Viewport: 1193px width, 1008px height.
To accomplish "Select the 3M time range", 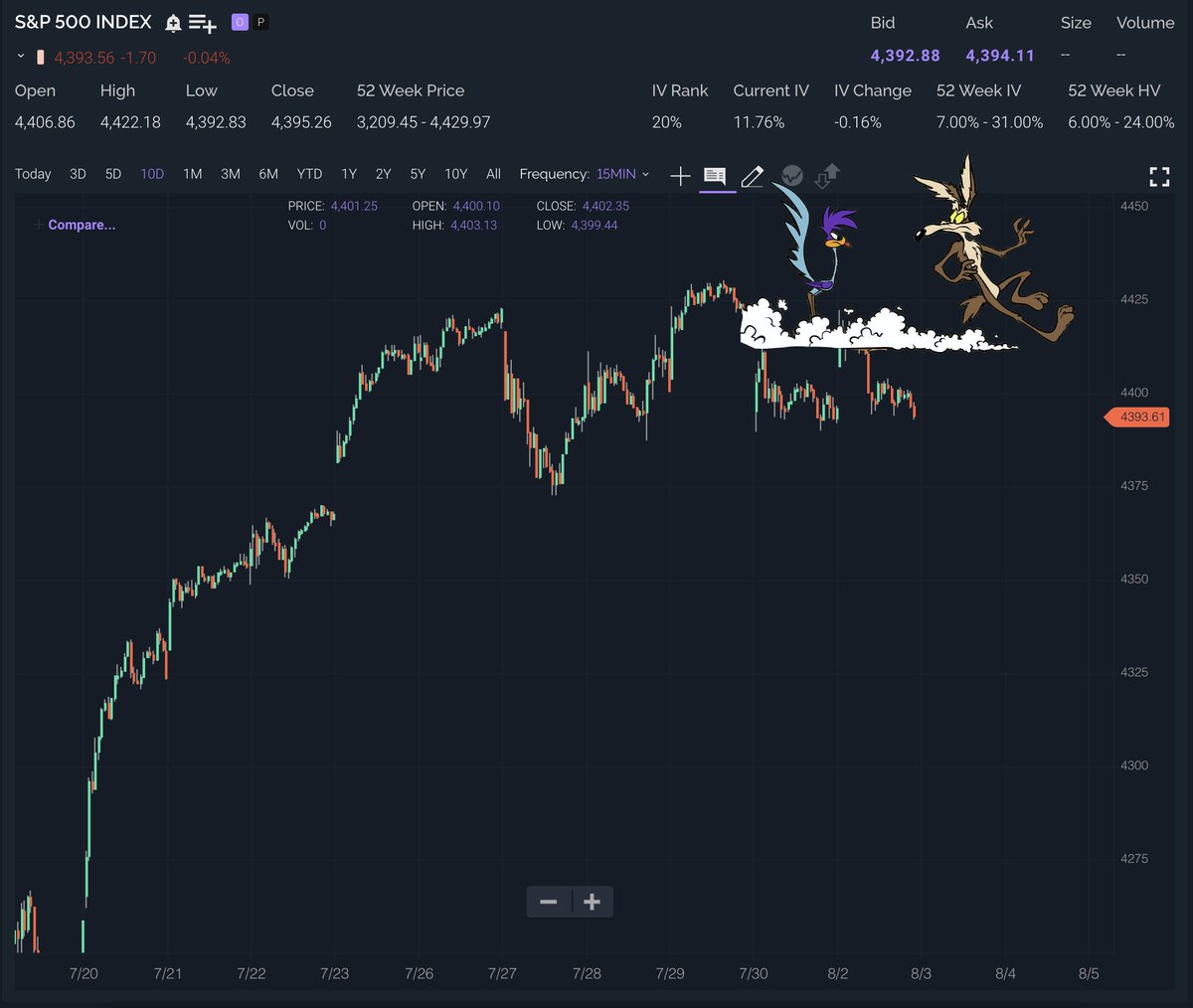I will click(x=231, y=174).
